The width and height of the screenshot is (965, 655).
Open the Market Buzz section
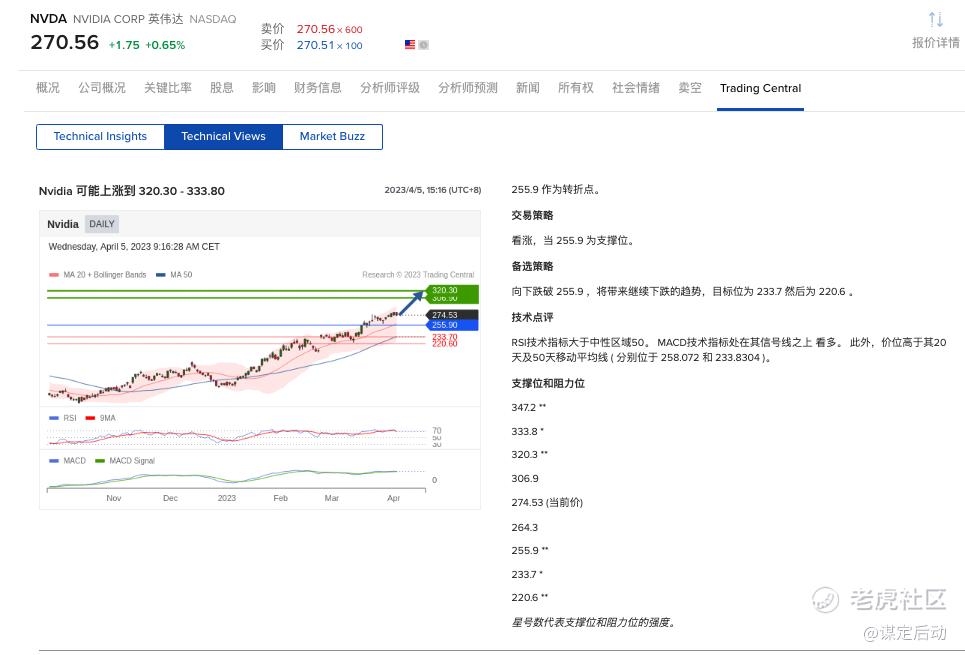332,137
